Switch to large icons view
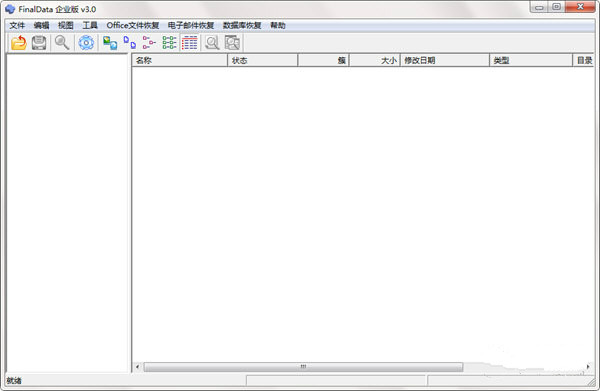600x391 pixels. [x=130, y=43]
